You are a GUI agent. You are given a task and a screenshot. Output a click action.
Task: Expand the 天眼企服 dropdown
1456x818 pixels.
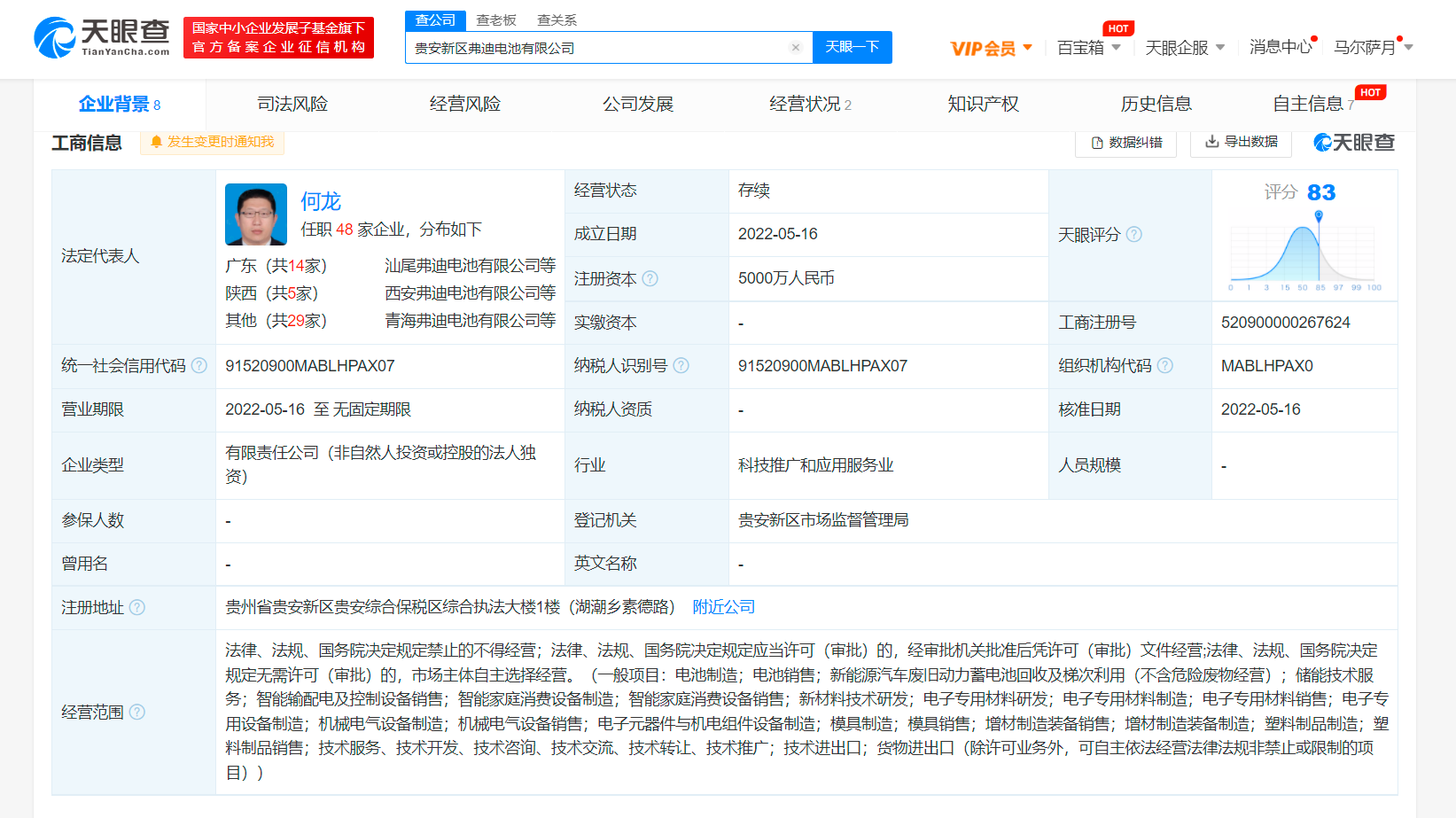coord(1184,48)
